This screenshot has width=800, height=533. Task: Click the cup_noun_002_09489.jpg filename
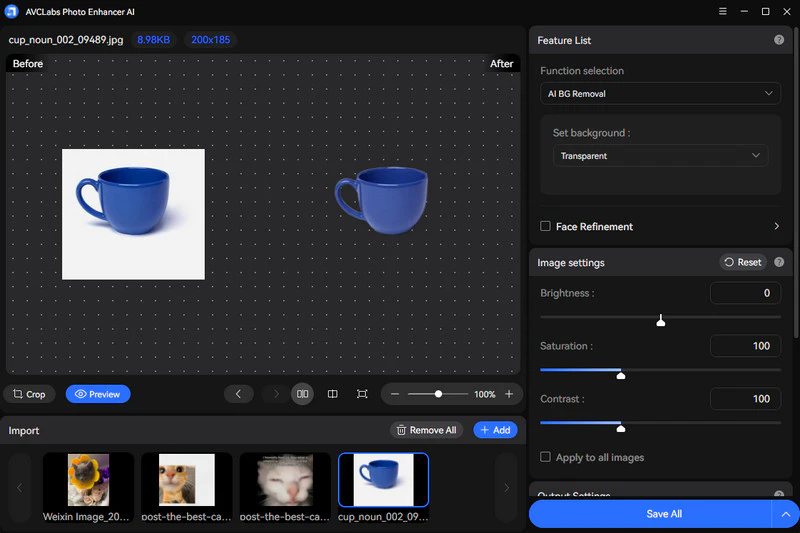66,40
